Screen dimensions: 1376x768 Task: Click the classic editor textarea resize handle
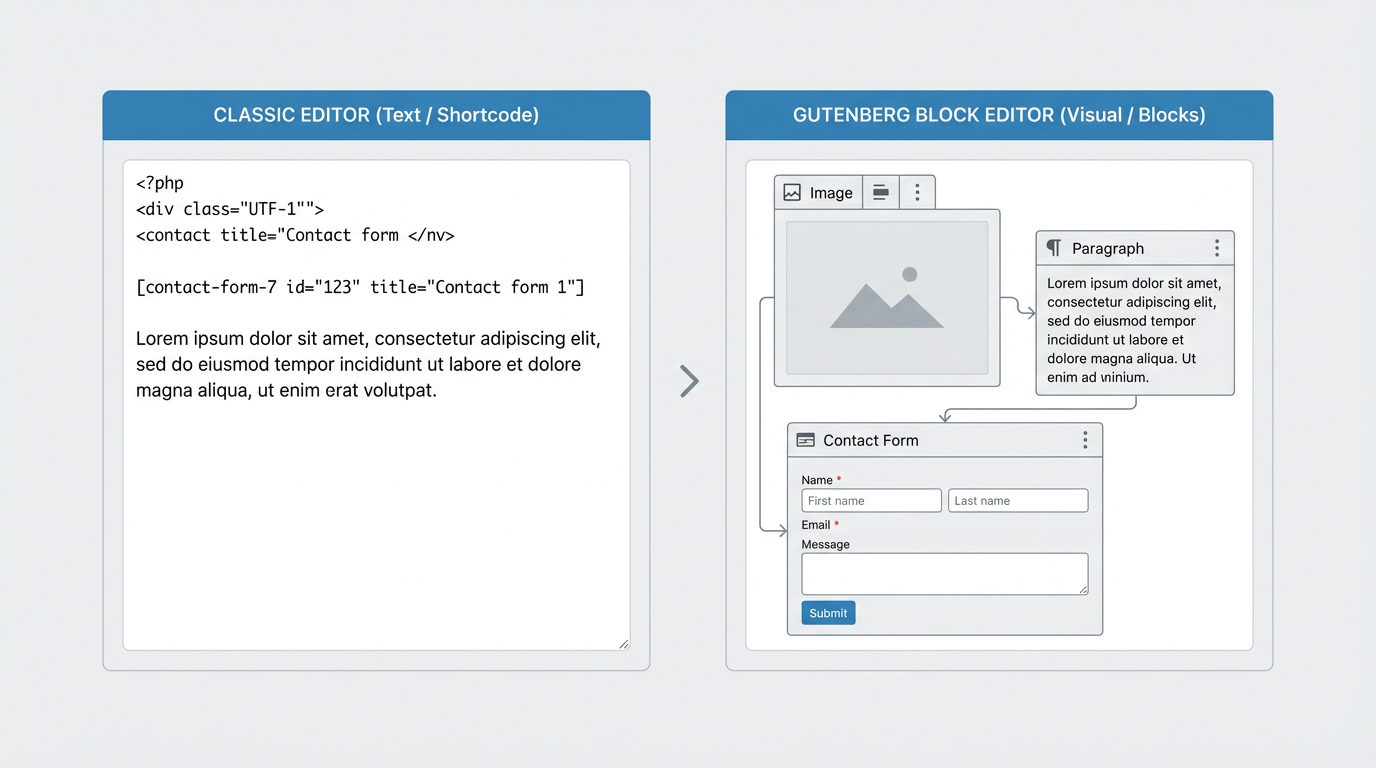(x=623, y=644)
